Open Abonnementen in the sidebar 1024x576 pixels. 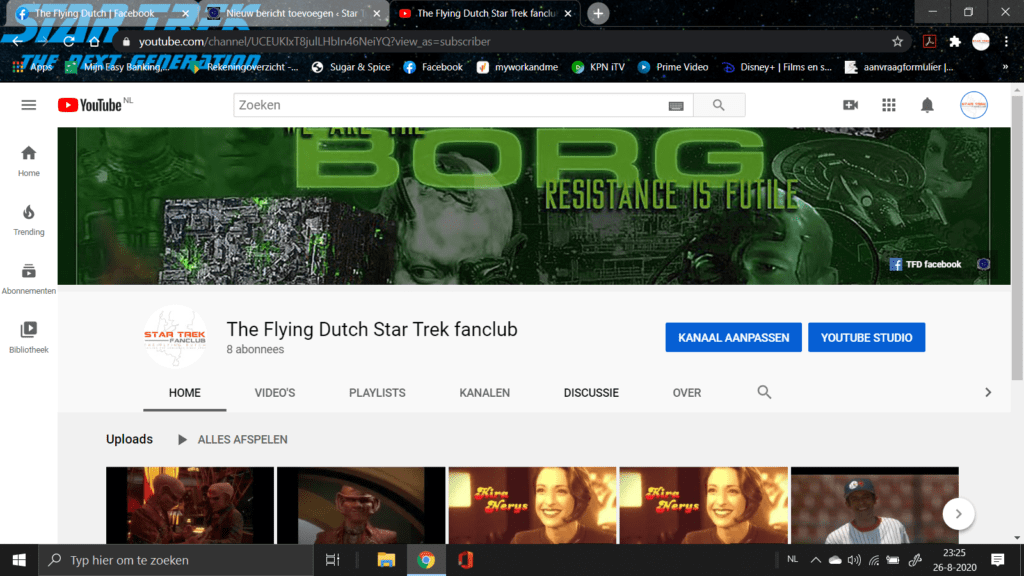coord(29,279)
